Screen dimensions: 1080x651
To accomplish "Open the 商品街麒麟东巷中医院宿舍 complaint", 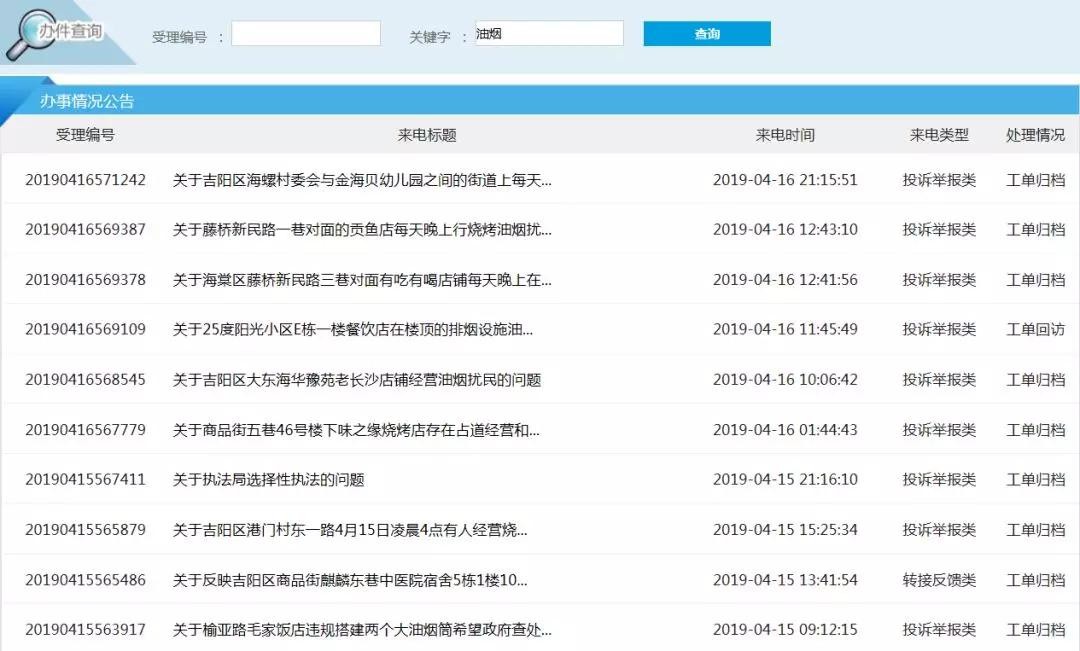I will [350, 580].
